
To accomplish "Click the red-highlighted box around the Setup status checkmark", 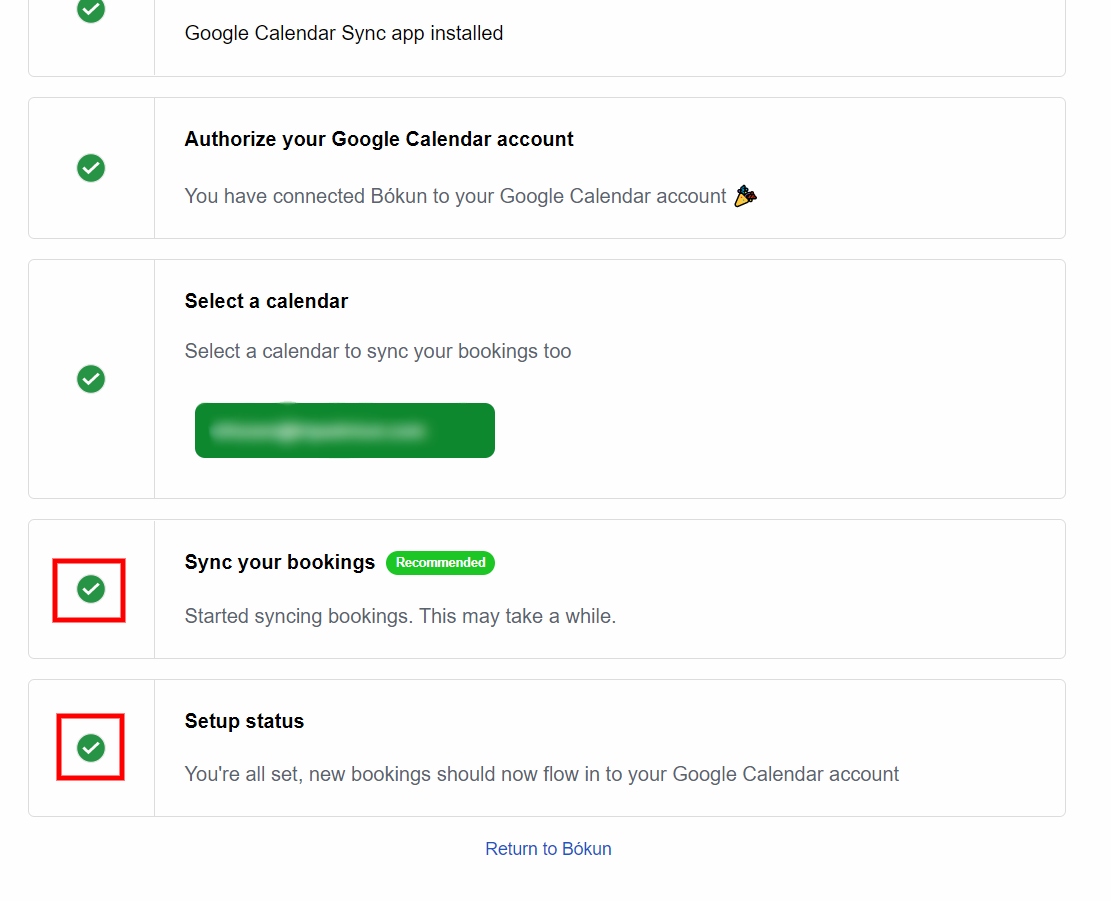I will (91, 747).
